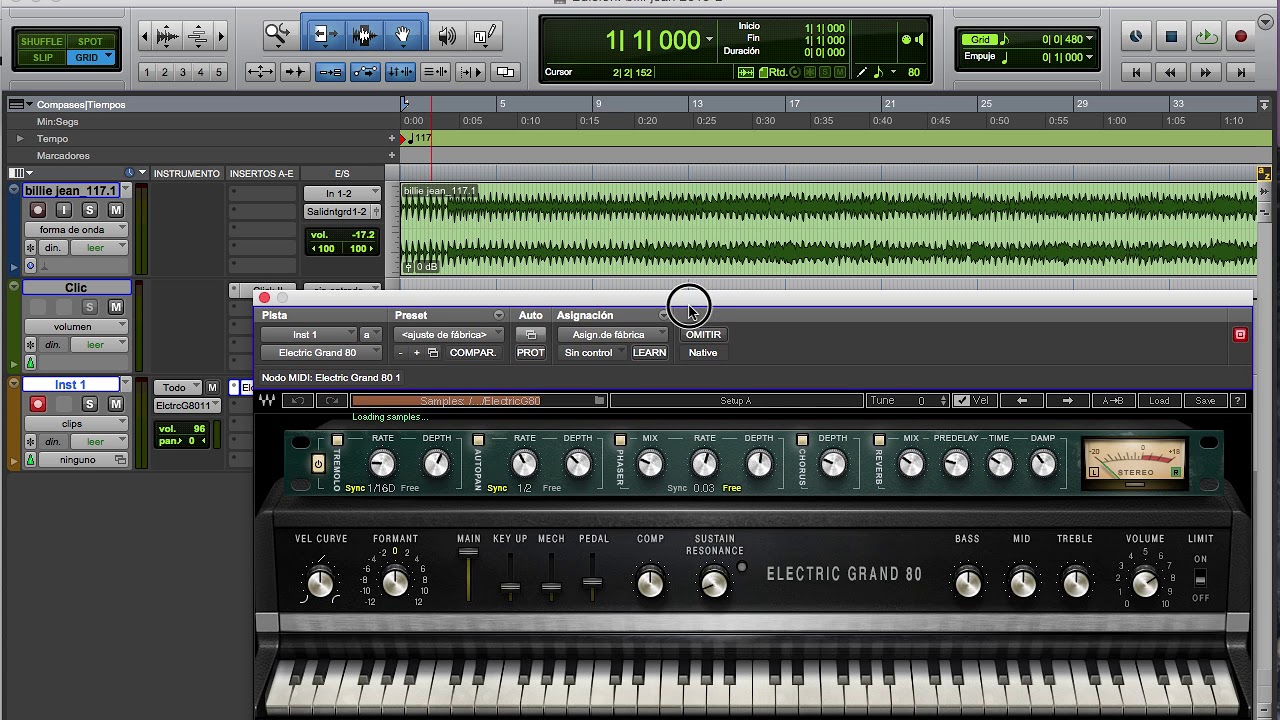The width and height of the screenshot is (1280, 720).
Task: Click the Zoom Toggle crossed-arrows icon
Action: [x=260, y=72]
